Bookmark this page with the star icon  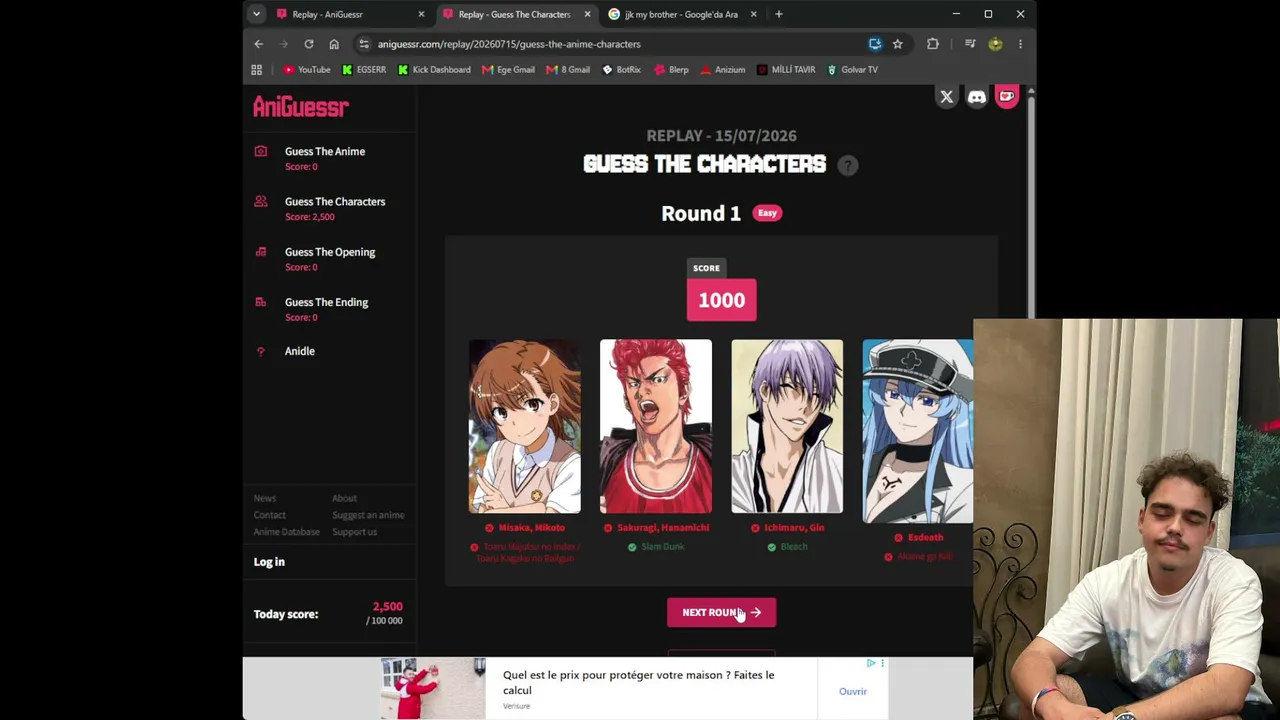pyautogui.click(x=897, y=44)
